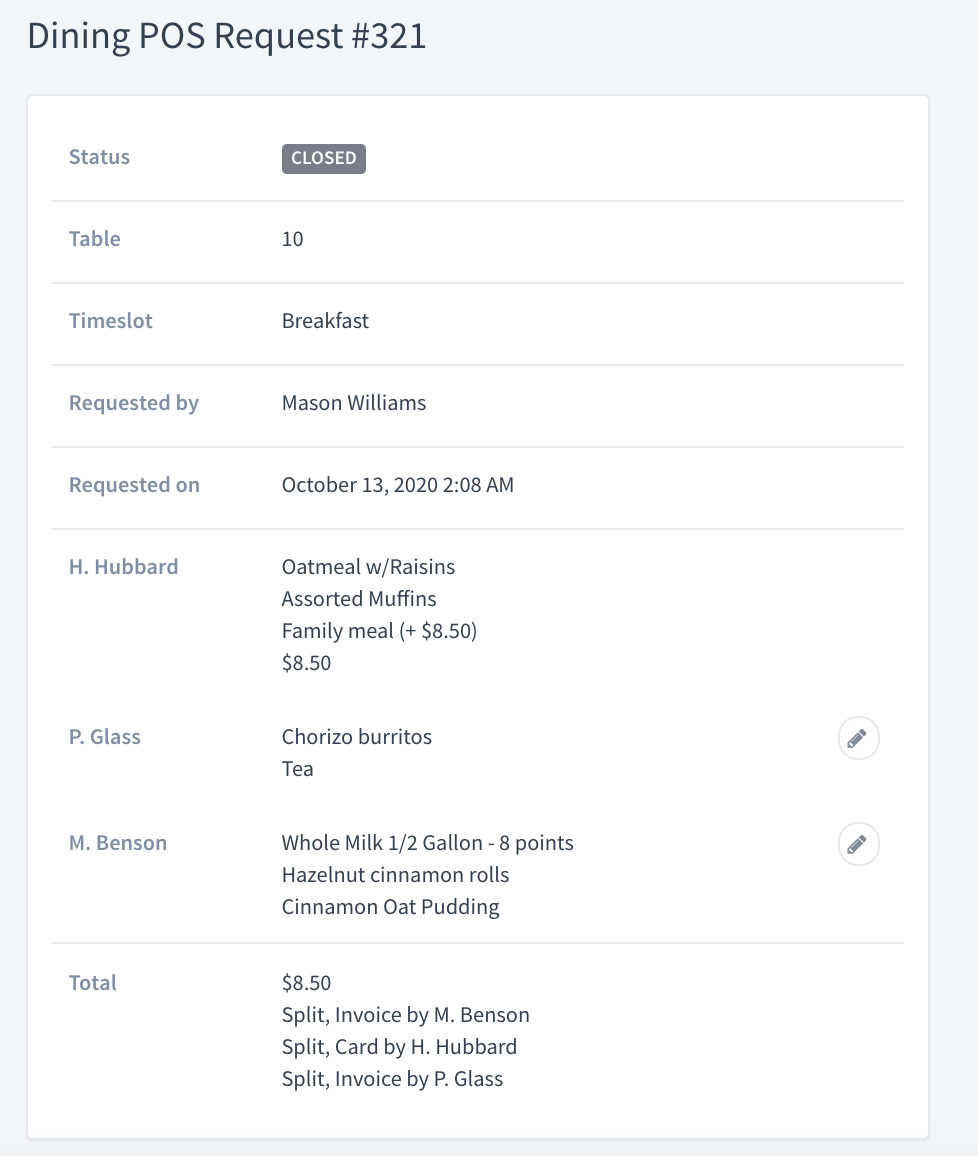Viewport: 978px width, 1156px height.
Task: Click Split, Invoice by M. Benson
Action: pos(405,1015)
